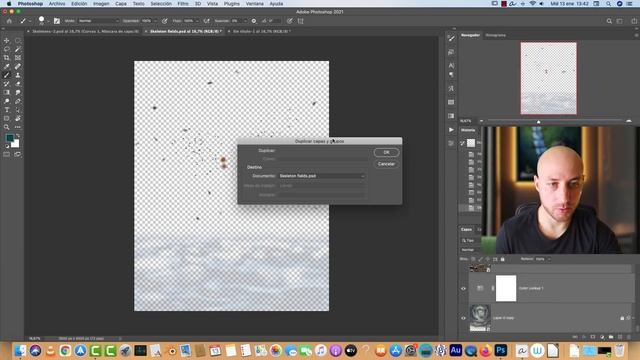Open the Actions play icon in side strip
This screenshot has width=640, height=360.
pos(451,130)
